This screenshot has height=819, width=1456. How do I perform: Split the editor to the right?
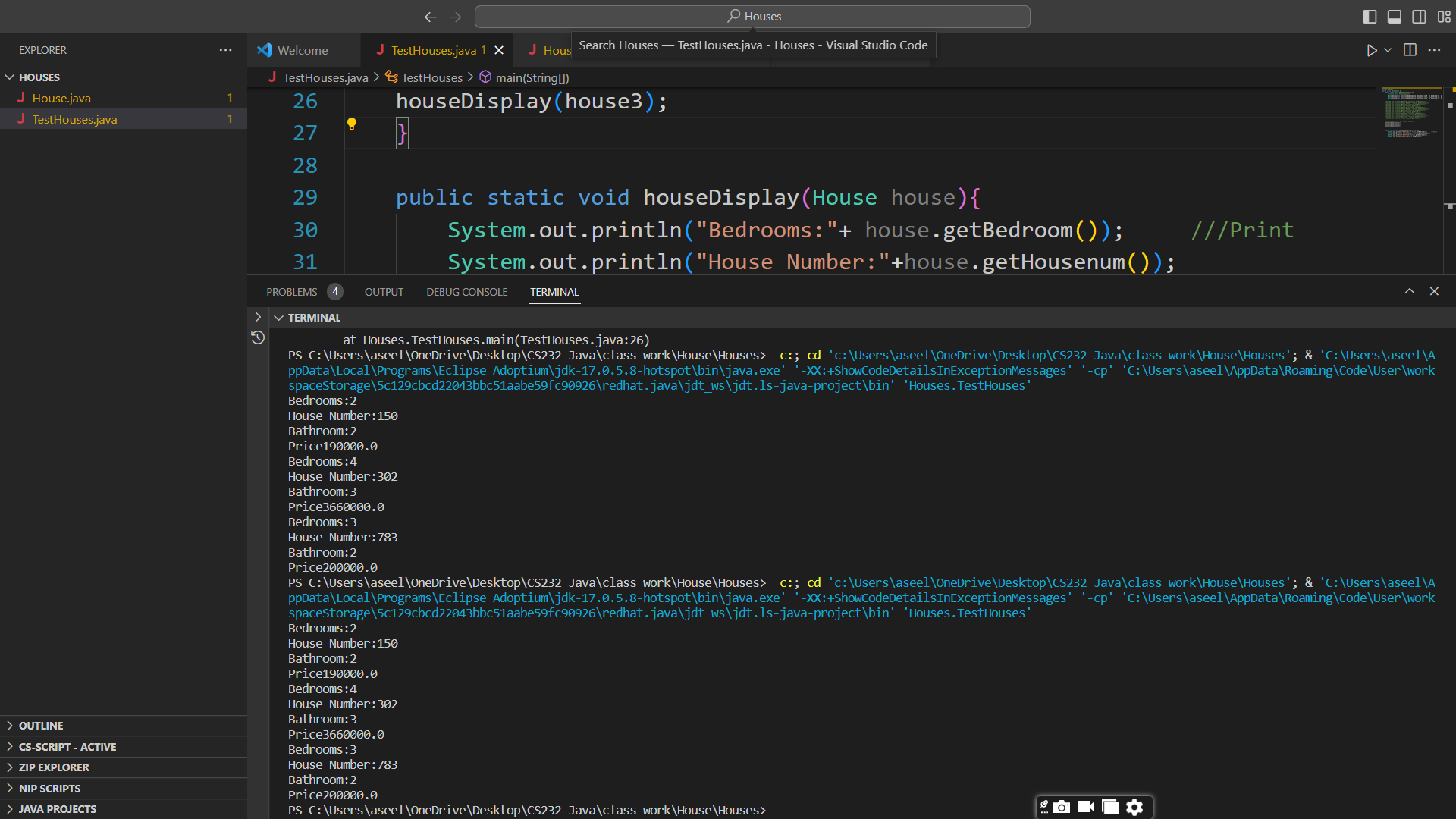1410,50
